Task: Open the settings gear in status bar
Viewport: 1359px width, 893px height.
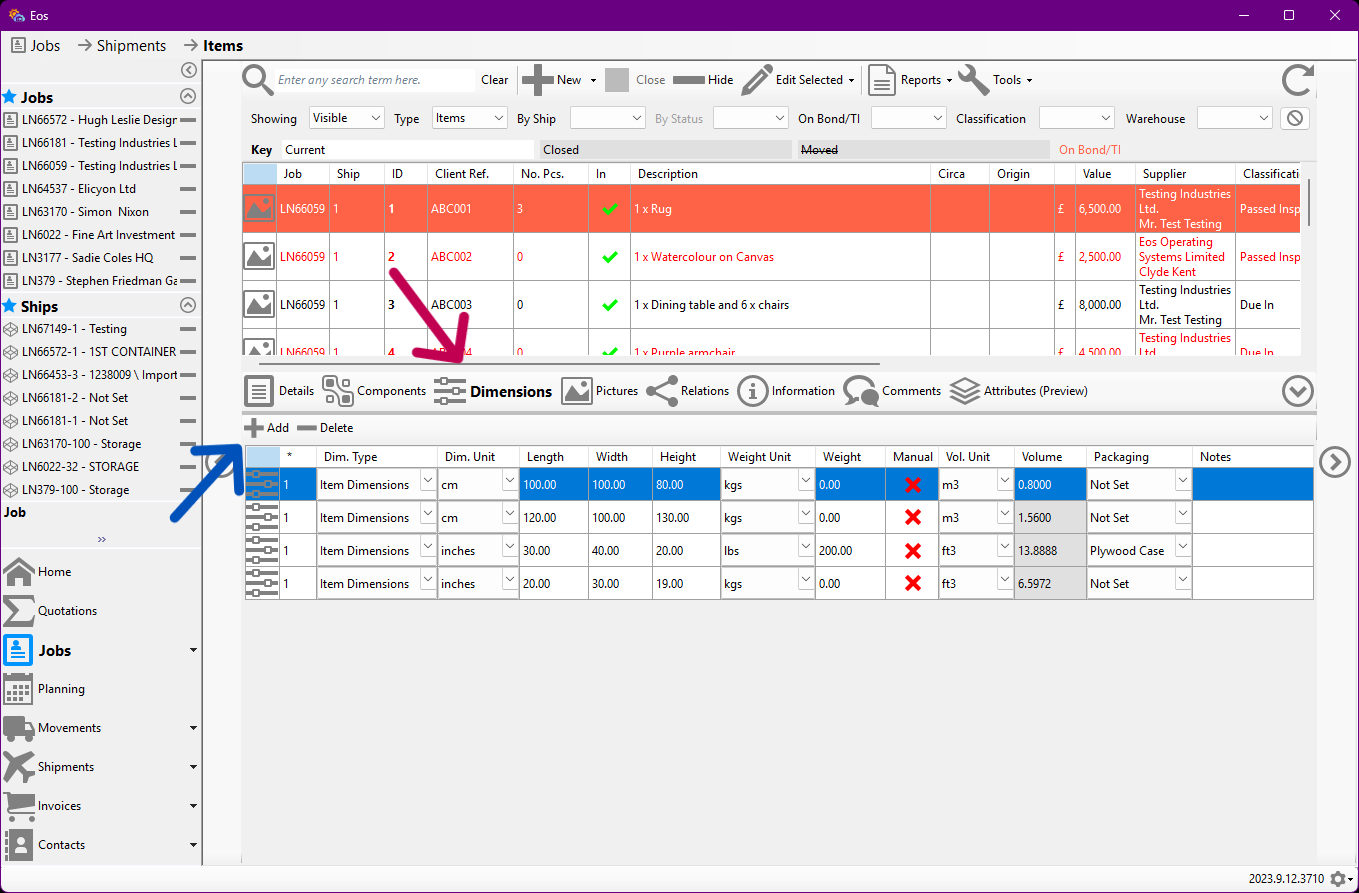Action: pyautogui.click(x=1338, y=879)
